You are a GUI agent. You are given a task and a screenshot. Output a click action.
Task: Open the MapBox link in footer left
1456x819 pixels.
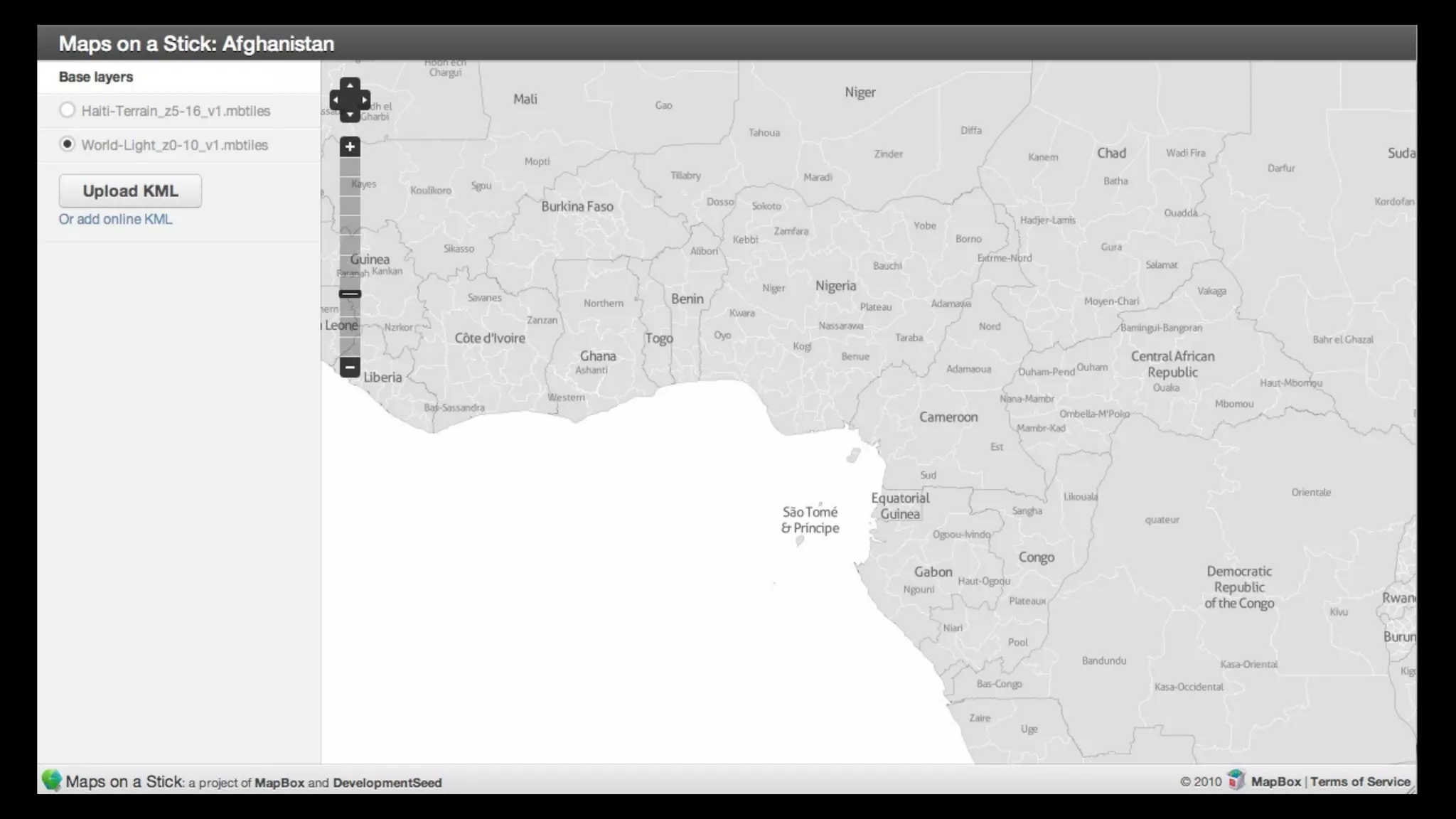click(x=279, y=783)
